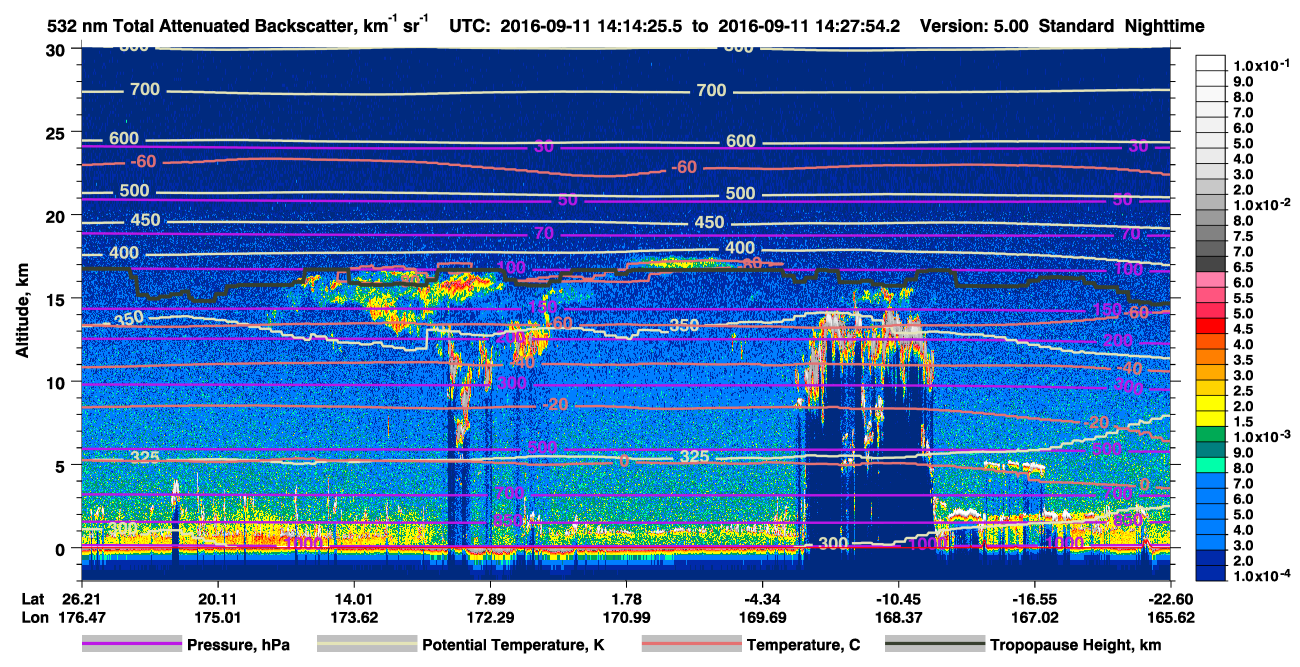
Task: Click colorbar label '6.5'
Action: (1242, 269)
